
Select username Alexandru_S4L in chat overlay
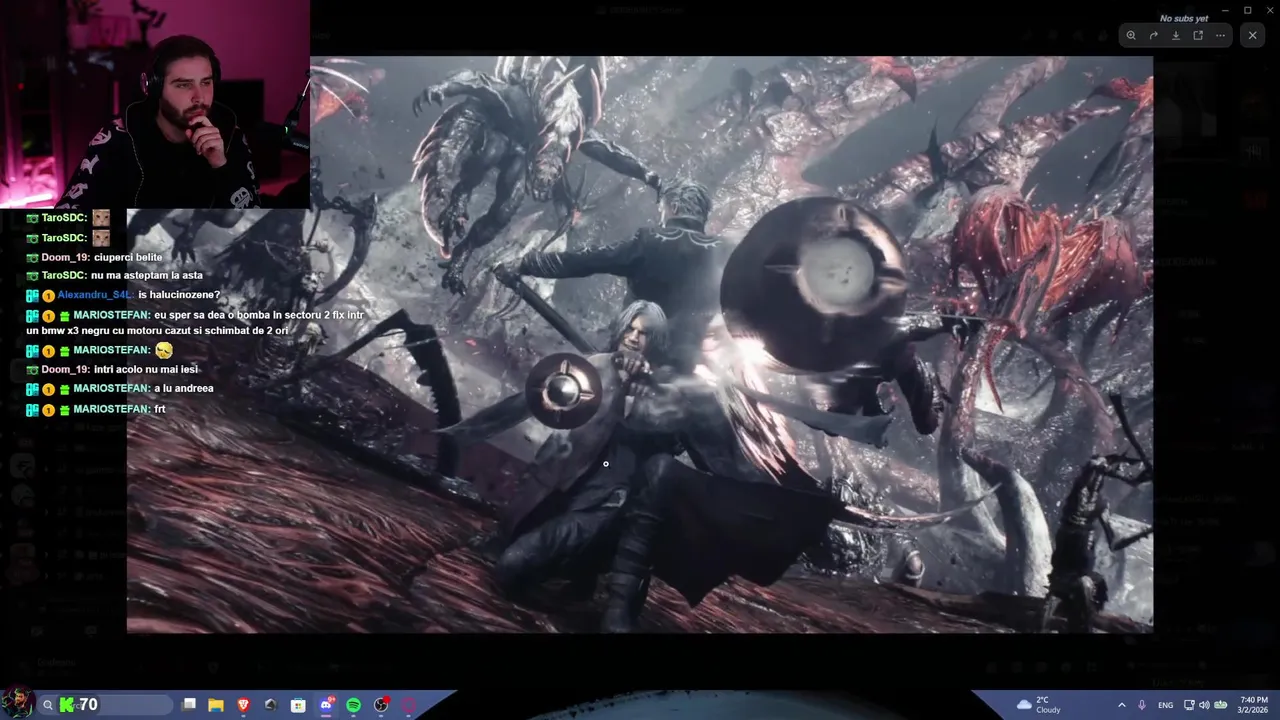95,295
